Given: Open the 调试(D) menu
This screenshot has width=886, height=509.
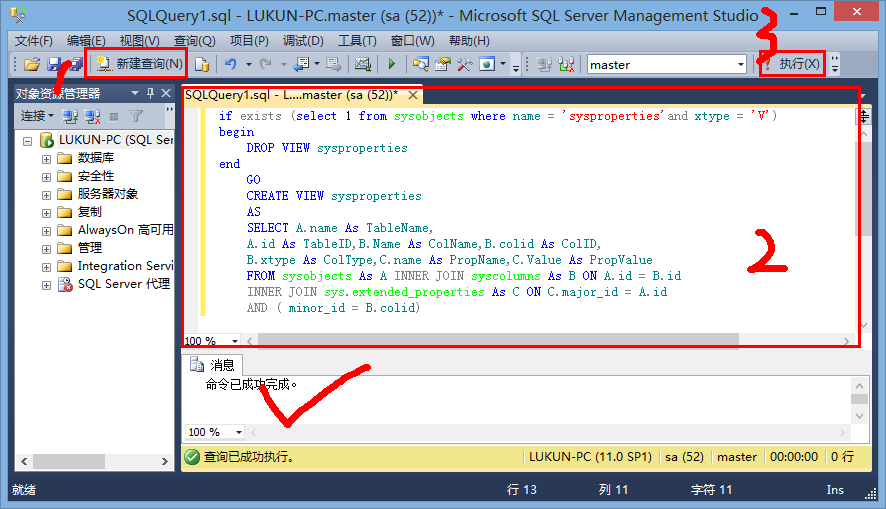Looking at the screenshot, I should point(303,41).
